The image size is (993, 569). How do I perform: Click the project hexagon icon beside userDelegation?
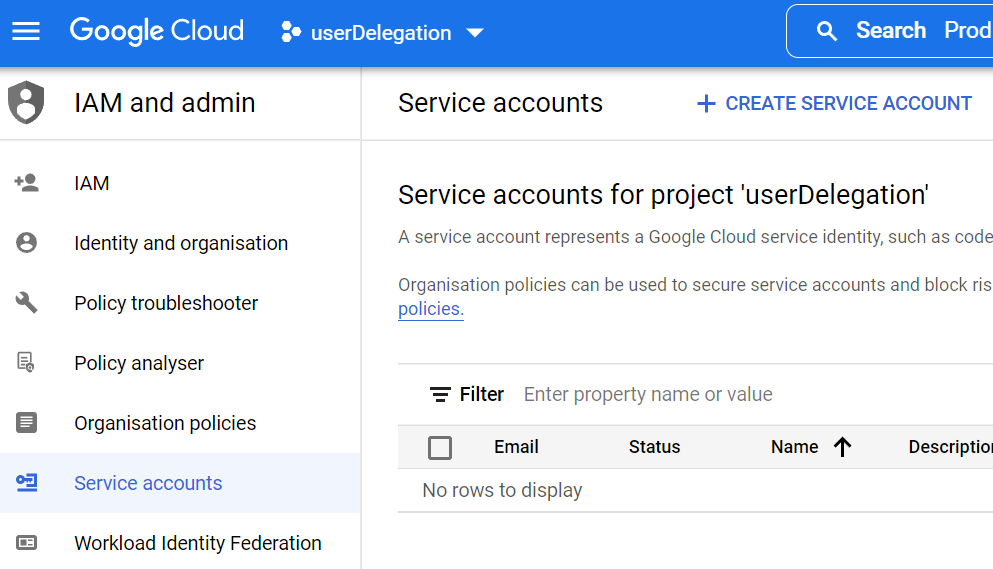(291, 32)
